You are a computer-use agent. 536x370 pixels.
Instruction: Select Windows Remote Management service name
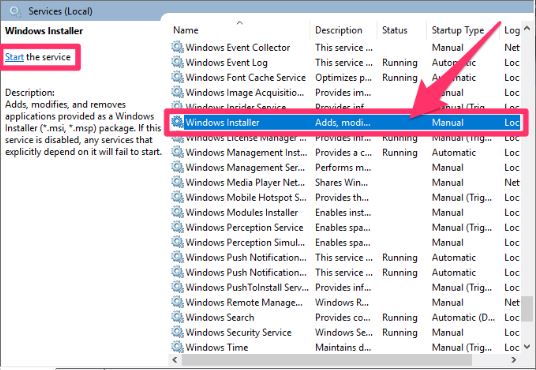coord(244,303)
